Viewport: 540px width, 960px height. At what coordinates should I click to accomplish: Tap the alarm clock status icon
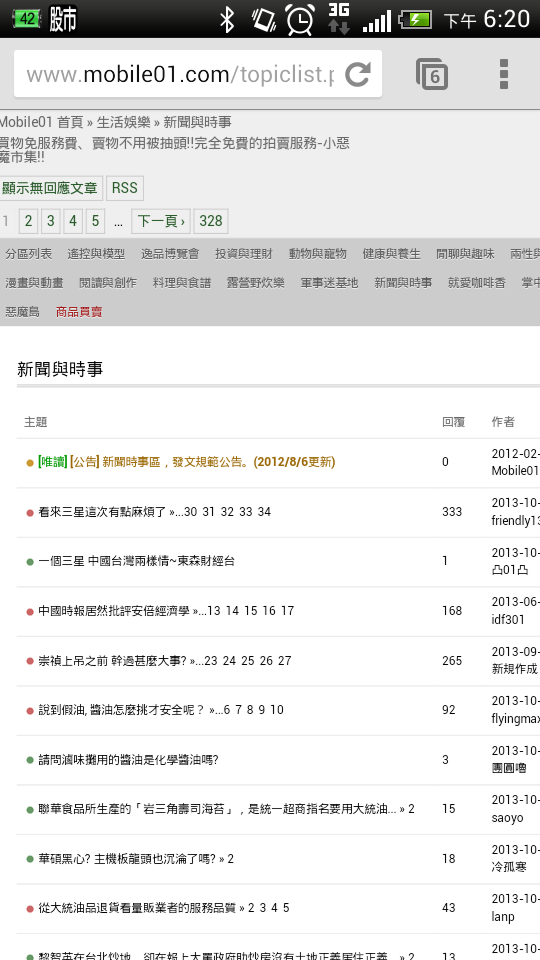point(300,20)
